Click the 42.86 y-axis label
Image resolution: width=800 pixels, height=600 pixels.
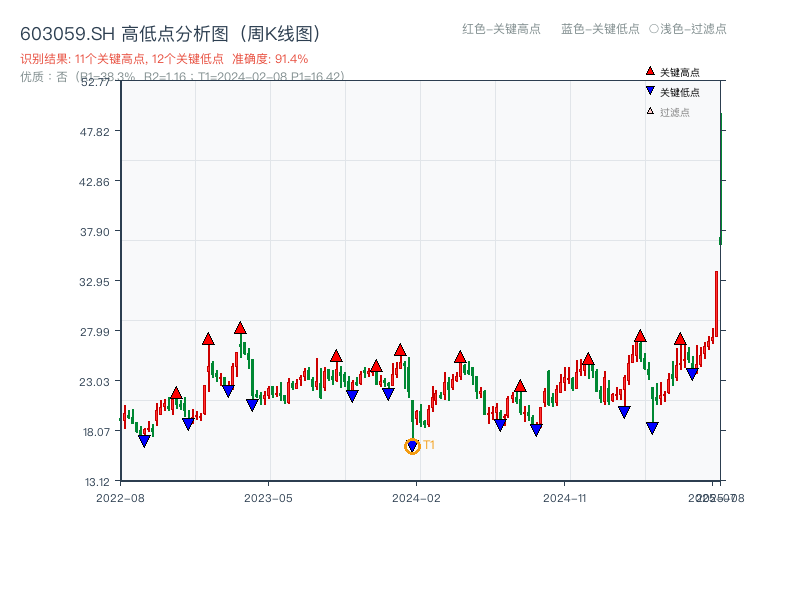coord(94,182)
